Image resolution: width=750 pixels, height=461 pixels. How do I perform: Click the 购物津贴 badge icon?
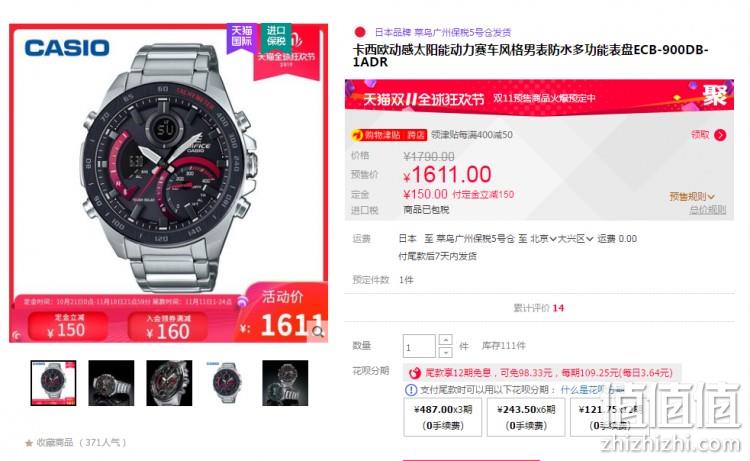[357, 135]
